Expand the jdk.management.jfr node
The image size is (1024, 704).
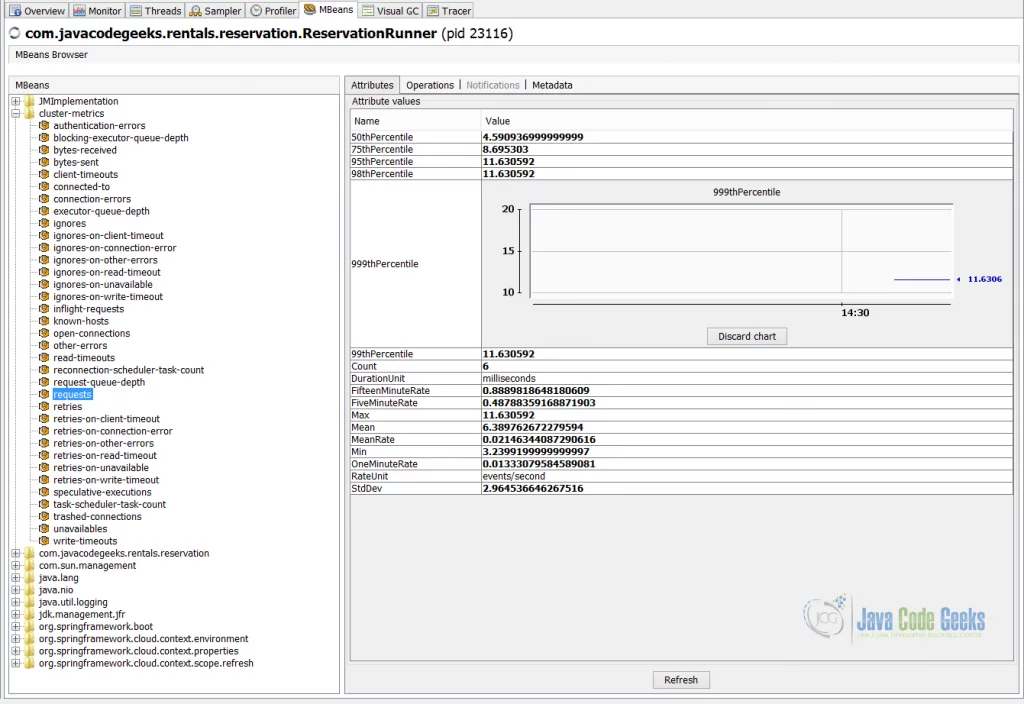pyautogui.click(x=16, y=614)
